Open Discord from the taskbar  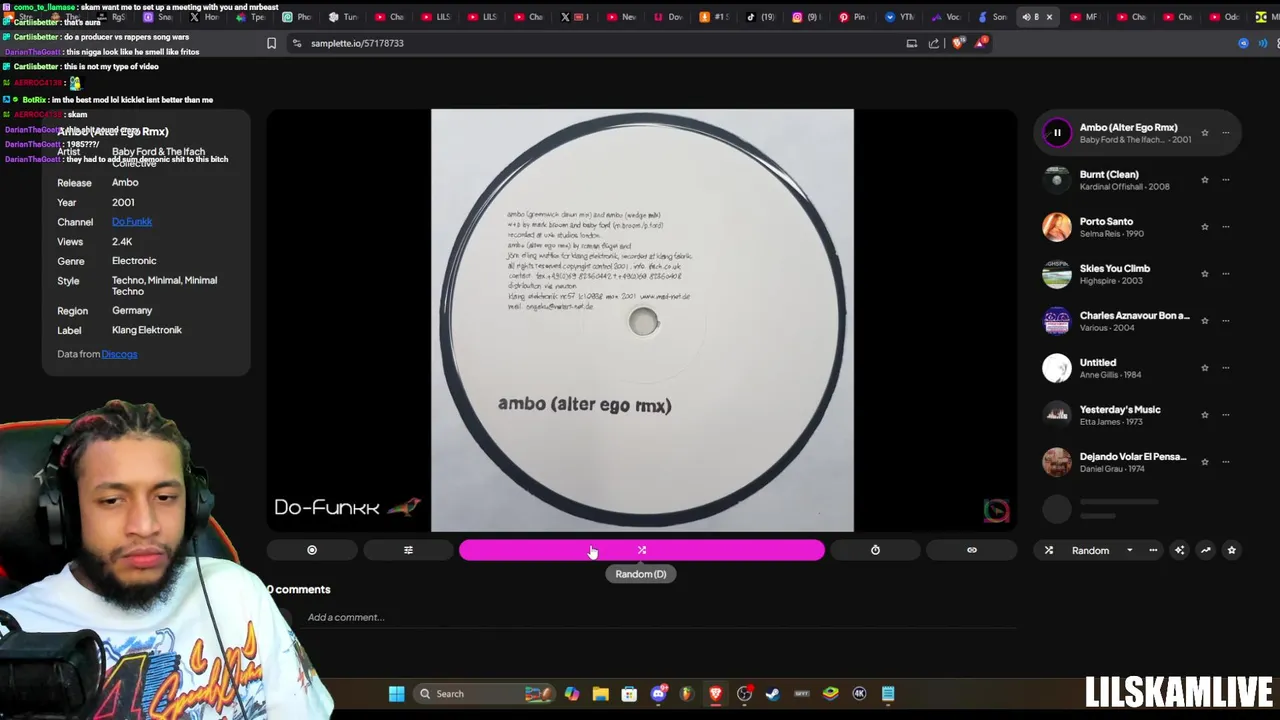tap(658, 694)
